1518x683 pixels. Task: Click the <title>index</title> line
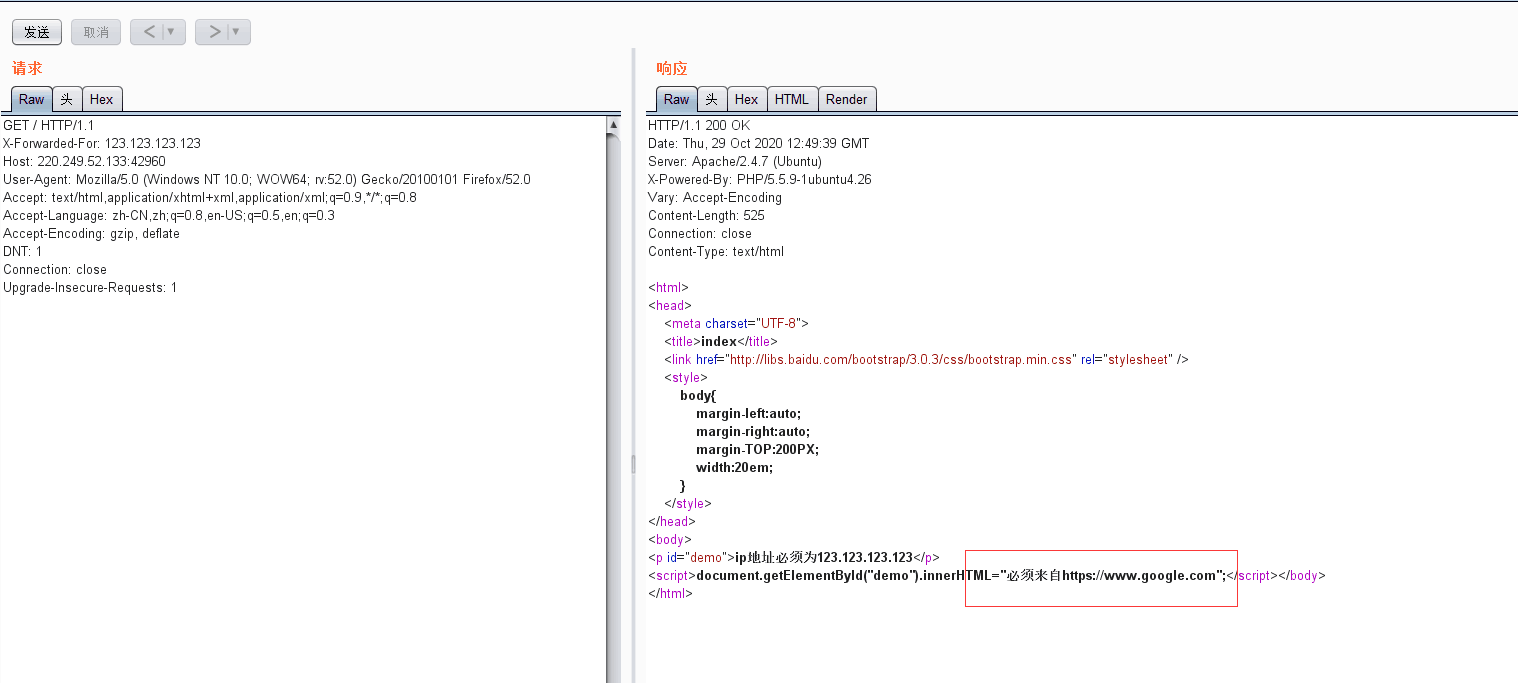click(x=721, y=341)
